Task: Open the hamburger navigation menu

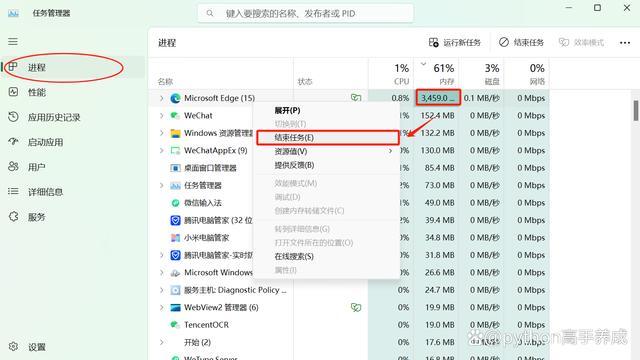Action: pyautogui.click(x=13, y=42)
